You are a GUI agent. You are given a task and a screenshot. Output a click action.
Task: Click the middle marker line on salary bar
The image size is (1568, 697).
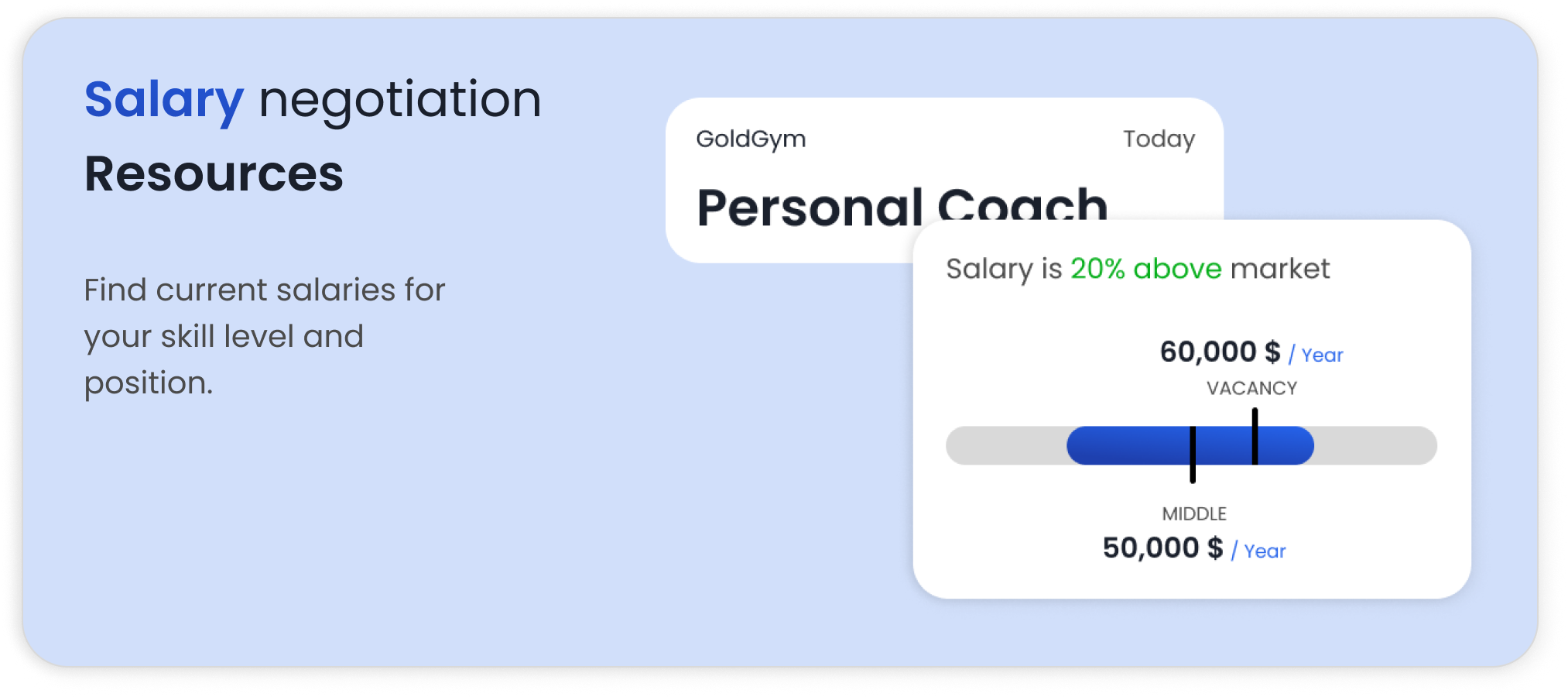tap(1193, 455)
